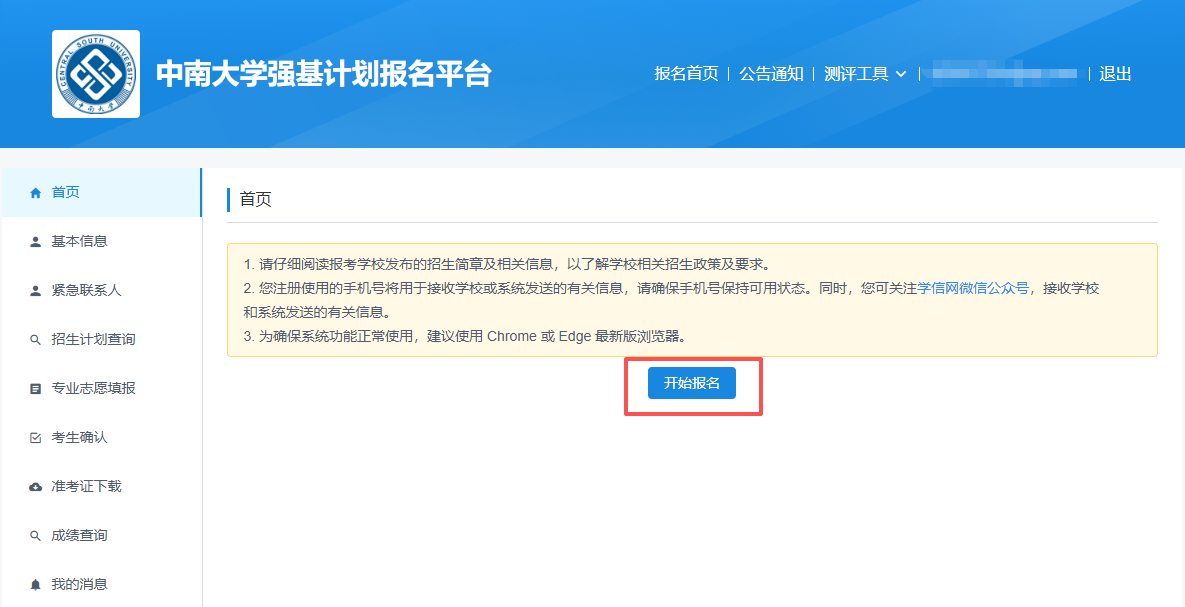Screen dimensions: 1185x607
Task: Open the 测评工具 menu in header
Action: (856, 74)
